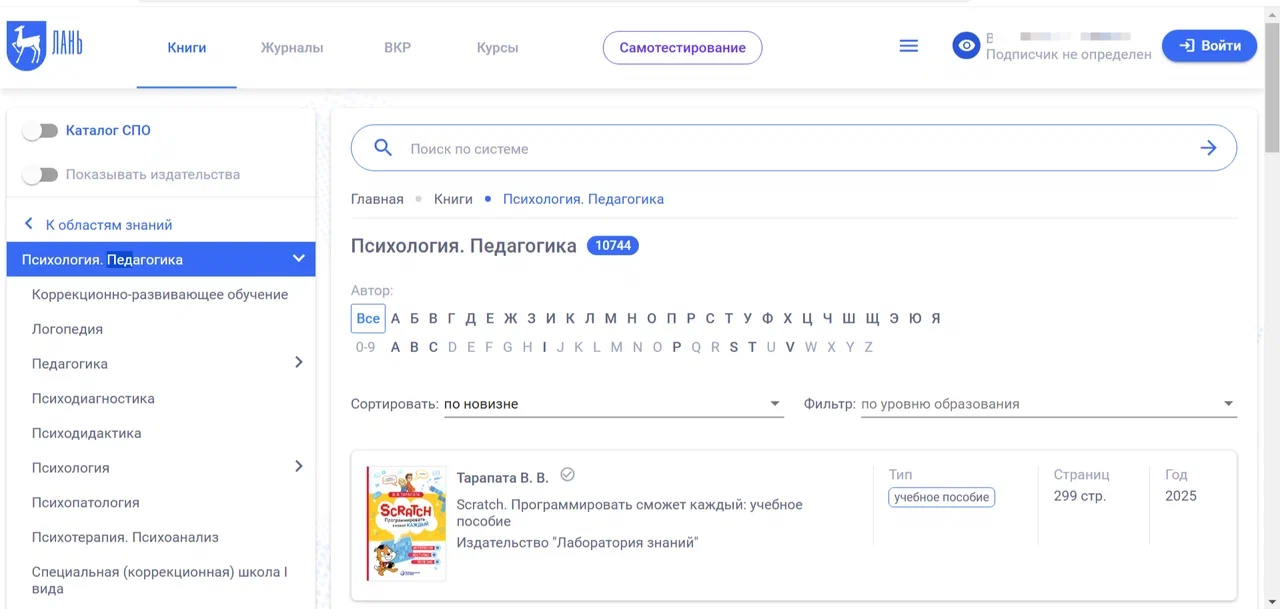Click the Самотестирование button
Screen dimensions: 1280x609
coord(682,47)
